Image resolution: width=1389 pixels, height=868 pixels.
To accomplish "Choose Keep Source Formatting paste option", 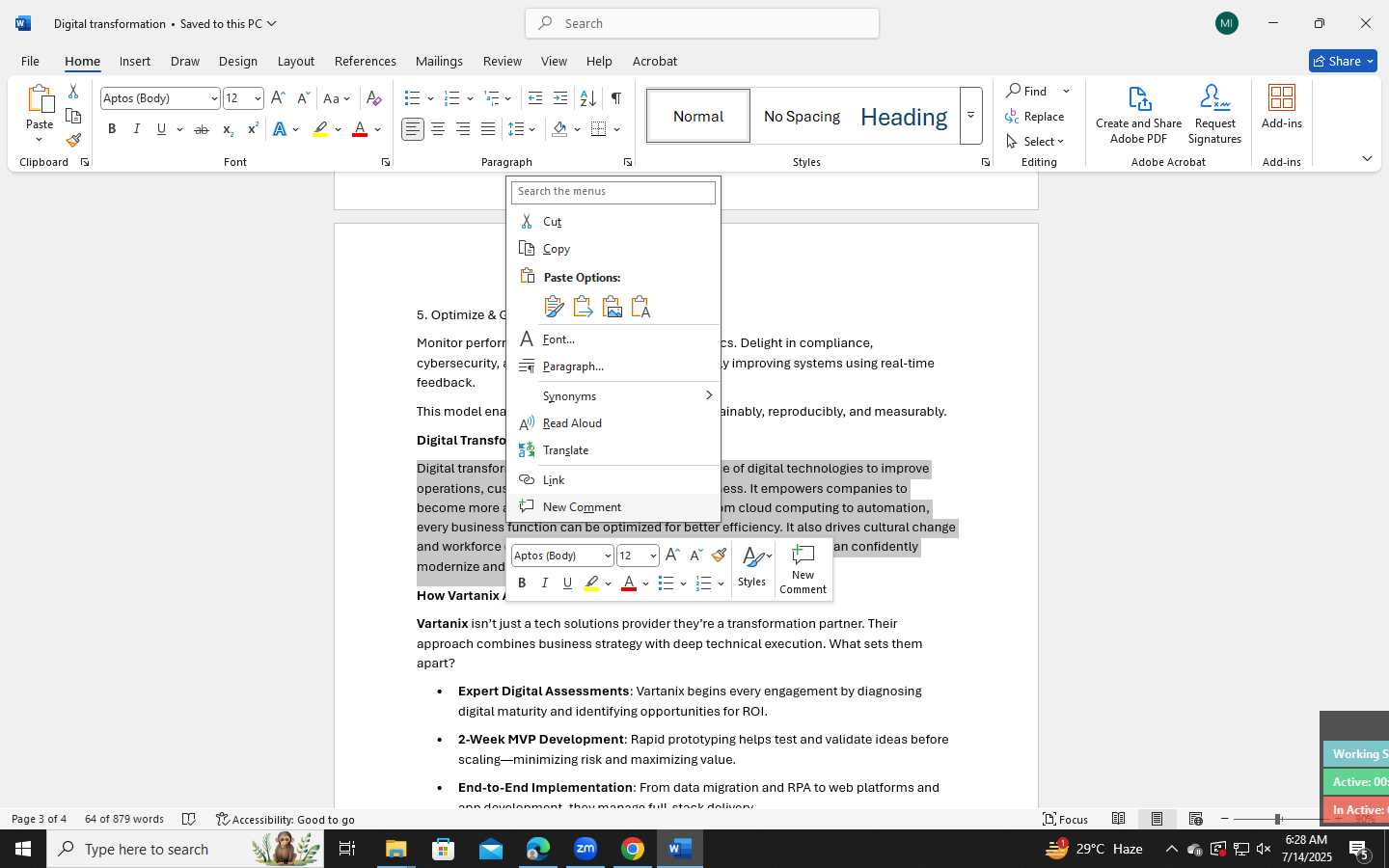I will point(554,307).
